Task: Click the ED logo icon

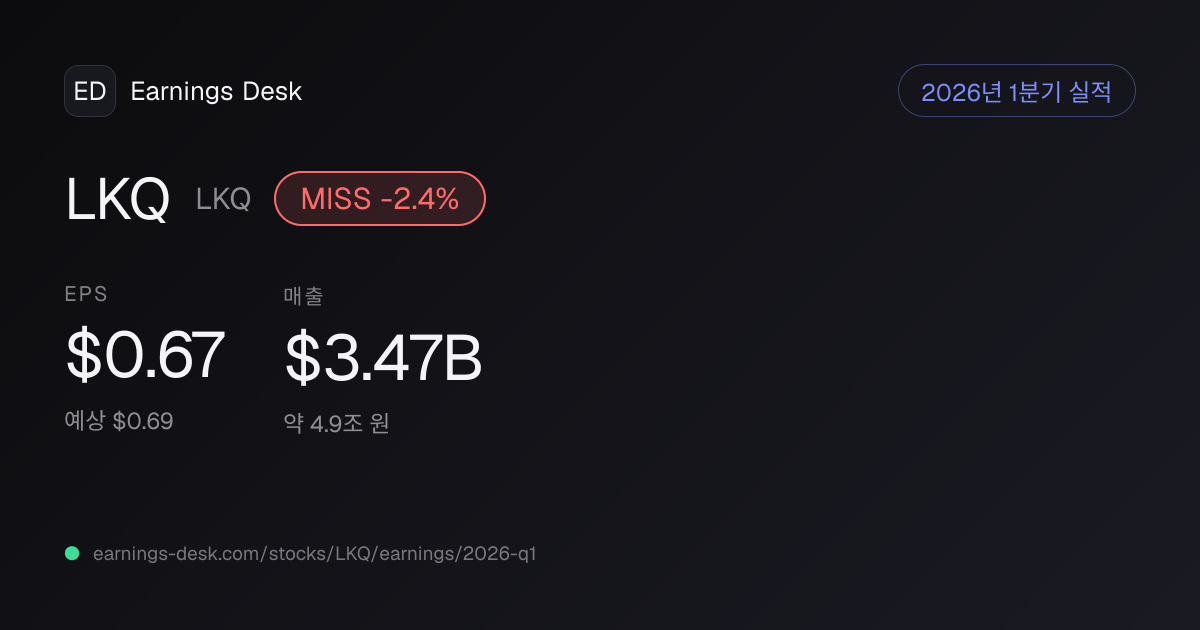Action: tap(90, 91)
